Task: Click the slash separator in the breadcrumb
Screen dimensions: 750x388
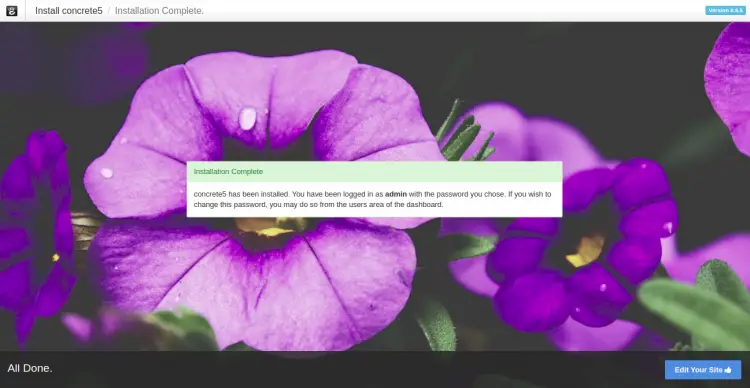Action: tap(109, 11)
